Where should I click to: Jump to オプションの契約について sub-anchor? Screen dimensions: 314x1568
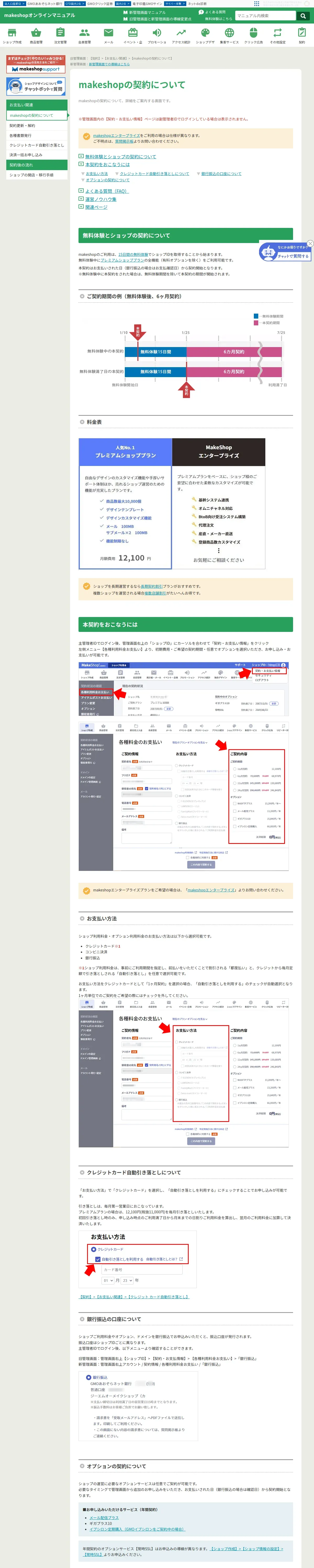pos(108,180)
